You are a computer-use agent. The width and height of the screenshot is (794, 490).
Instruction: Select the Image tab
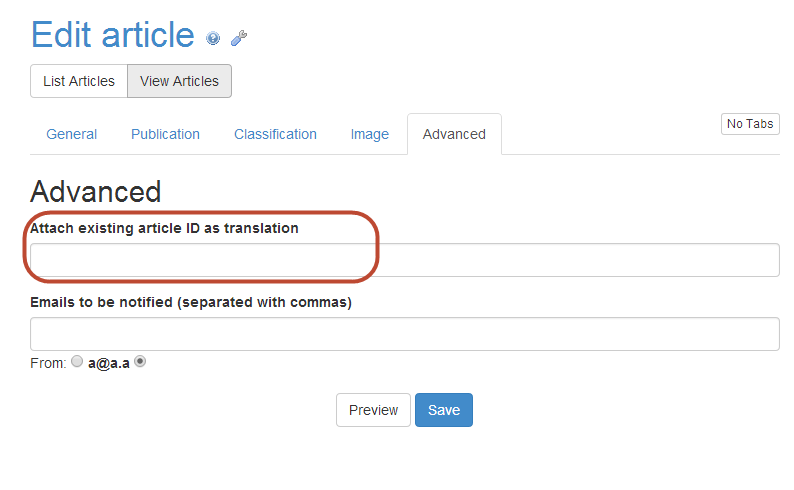(369, 134)
